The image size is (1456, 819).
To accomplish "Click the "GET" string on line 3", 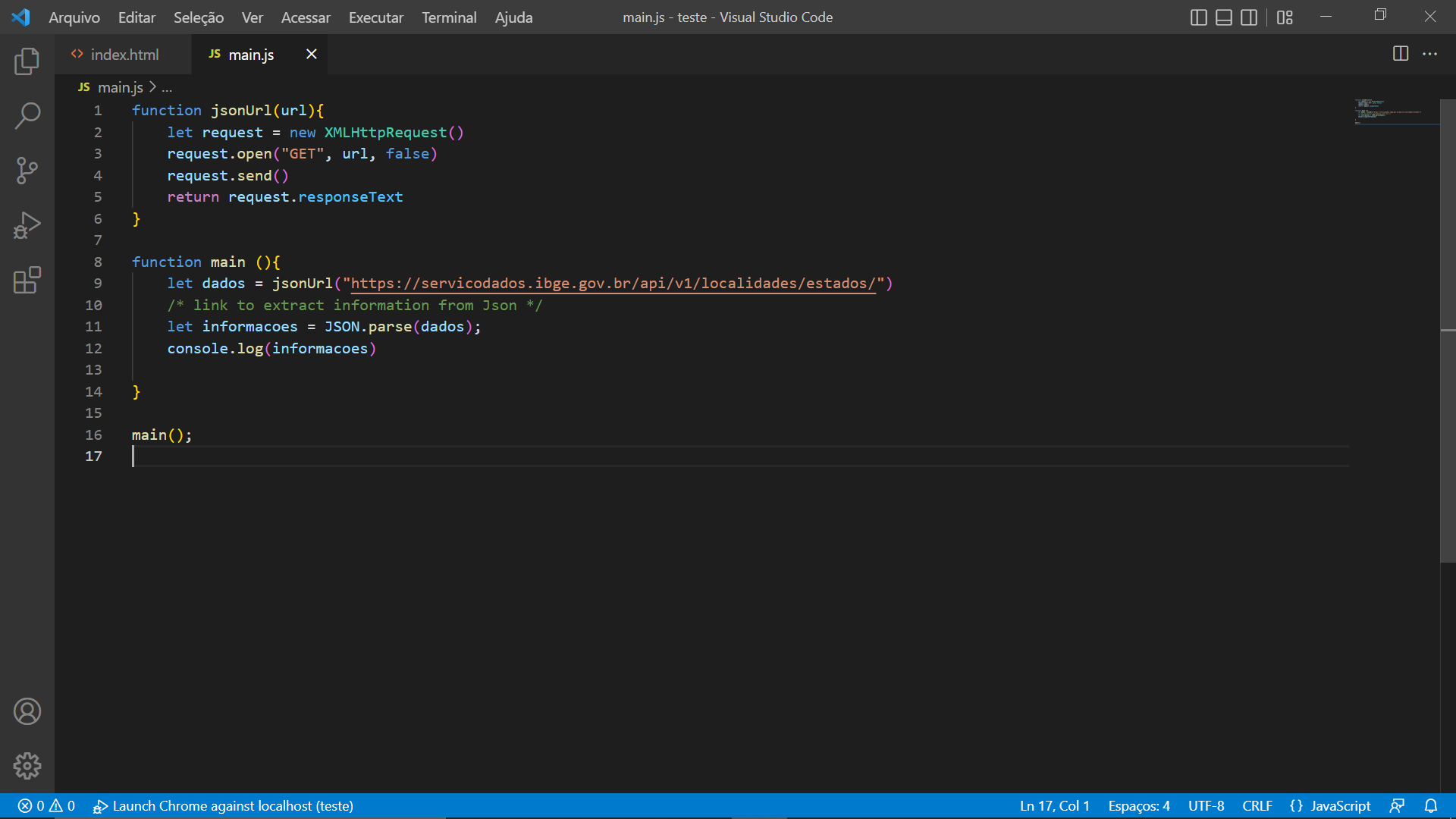I will pyautogui.click(x=303, y=154).
